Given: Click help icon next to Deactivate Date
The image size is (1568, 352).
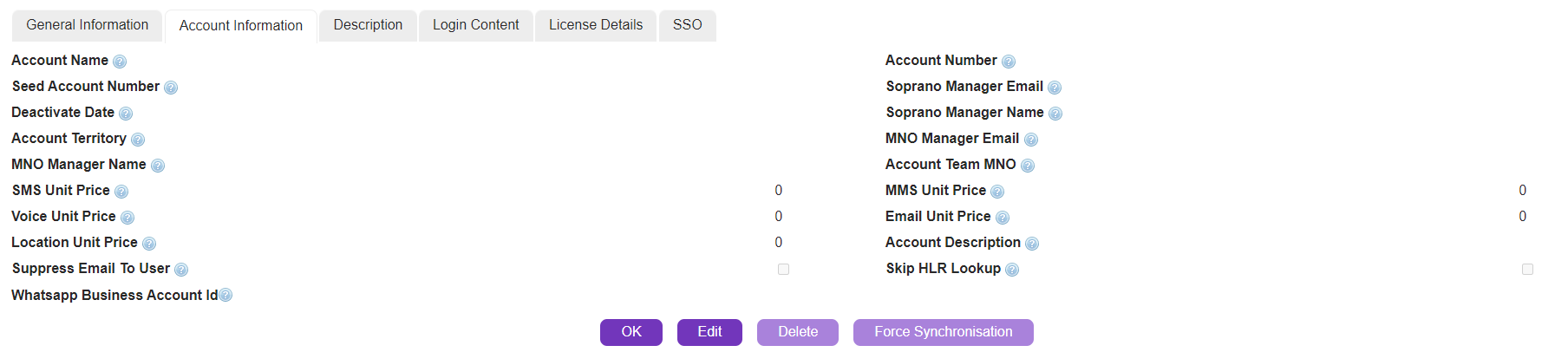Looking at the screenshot, I should tap(126, 114).
